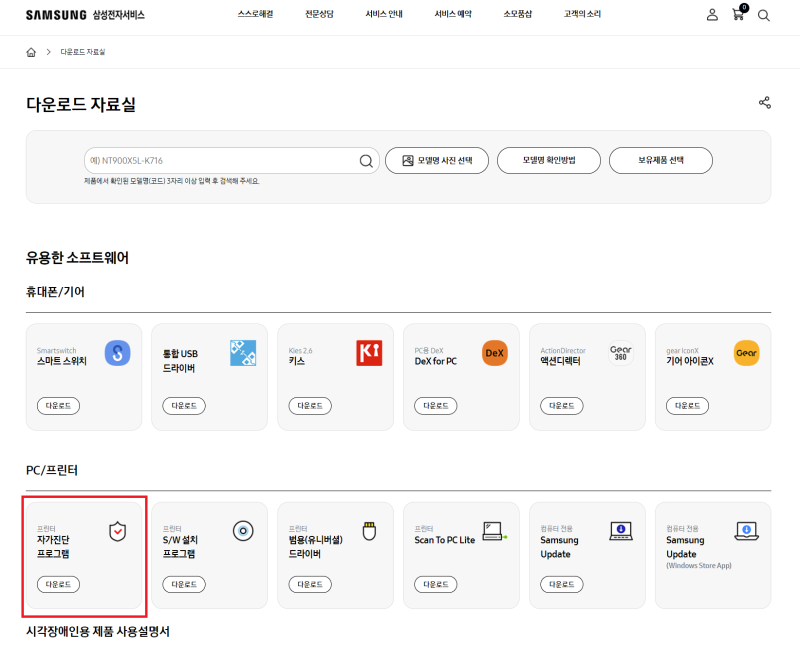
Task: Click the scanner icon on Scan To PC Lite
Action: click(493, 531)
